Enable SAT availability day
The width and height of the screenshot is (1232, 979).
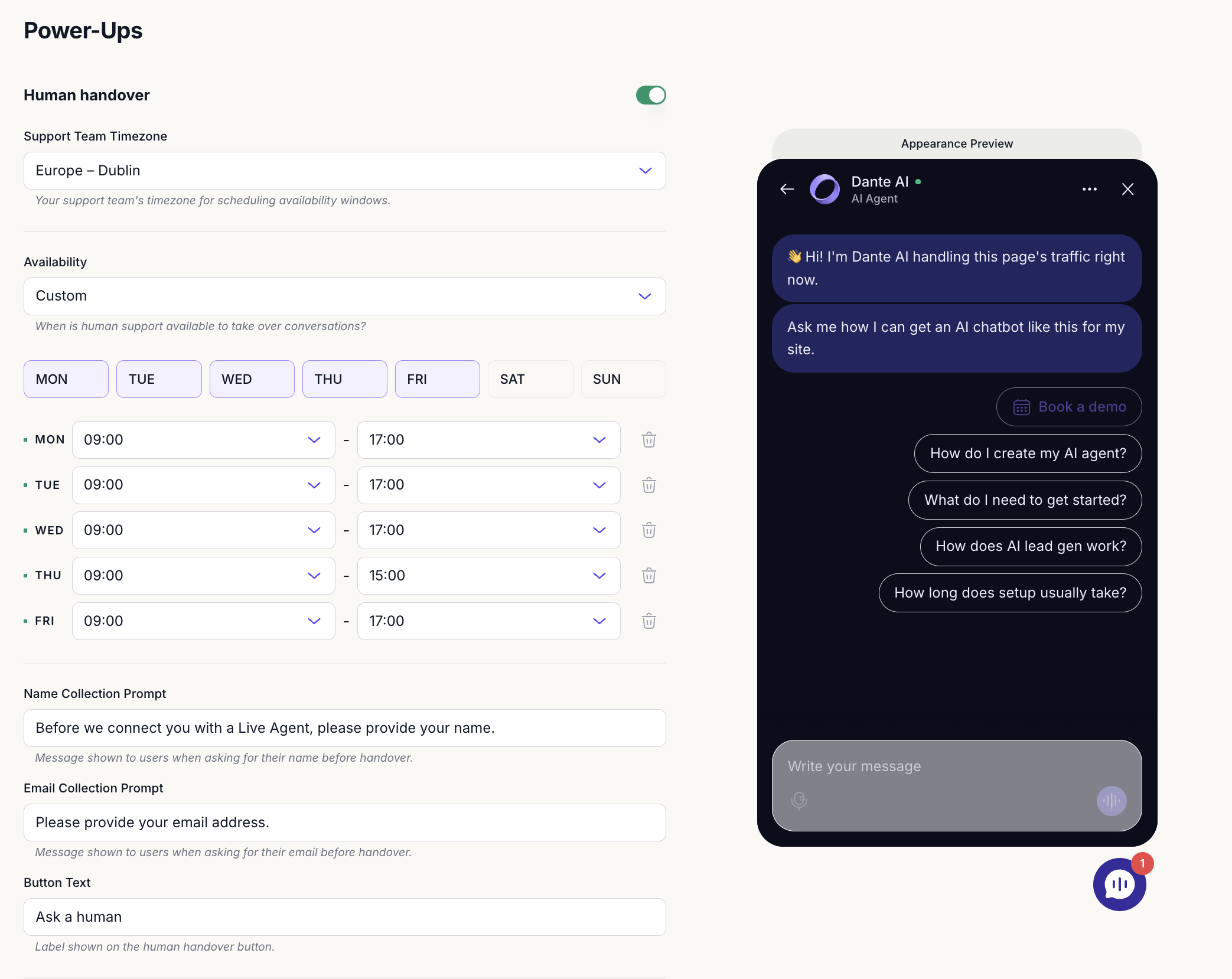coord(530,379)
